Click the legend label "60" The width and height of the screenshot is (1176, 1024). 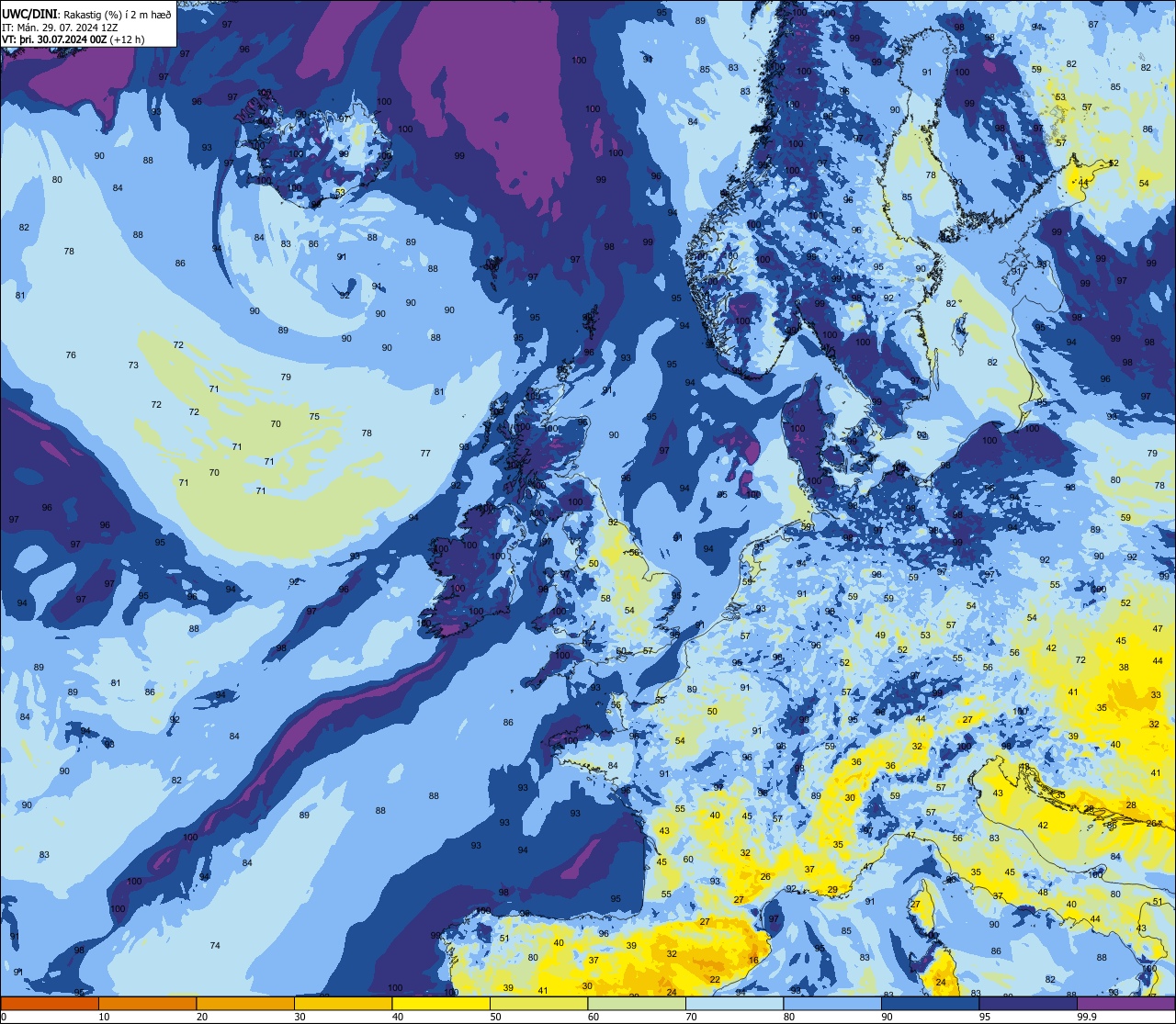(593, 1016)
